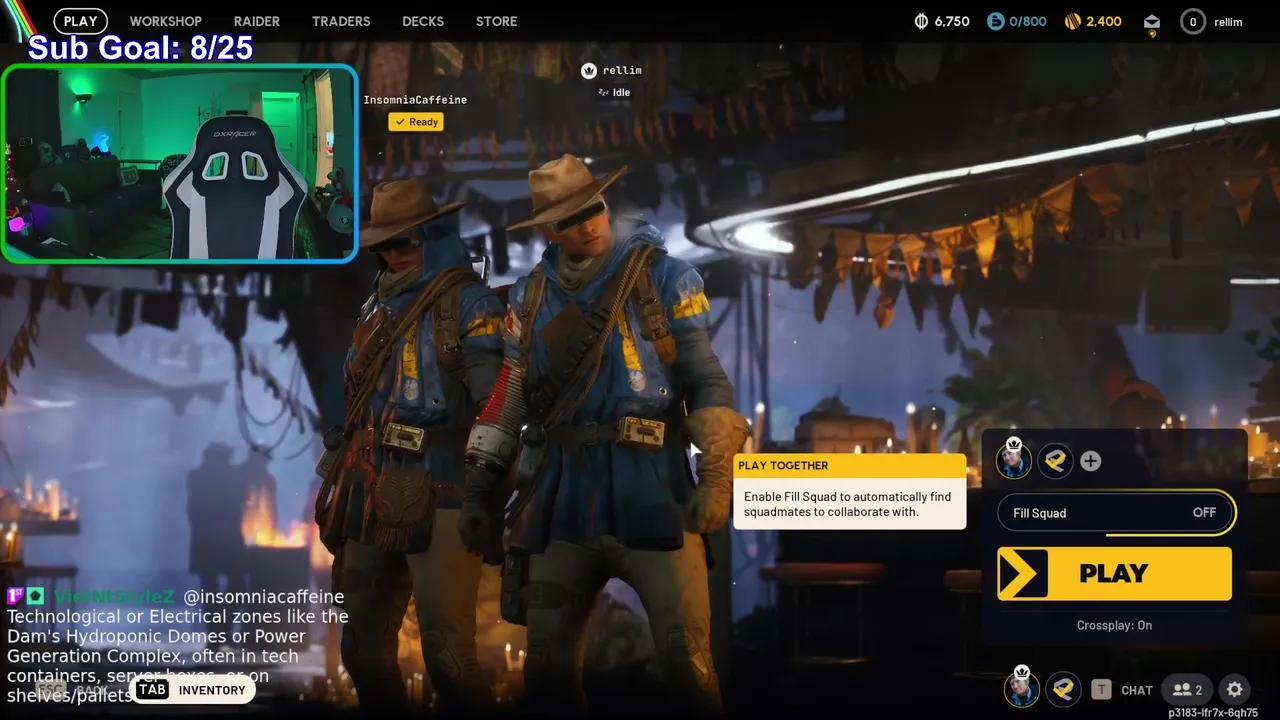Screen dimensions: 1280x720
Task: Click the @insomniacaffeine mention in chat overlay
Action: pyautogui.click(x=264, y=596)
